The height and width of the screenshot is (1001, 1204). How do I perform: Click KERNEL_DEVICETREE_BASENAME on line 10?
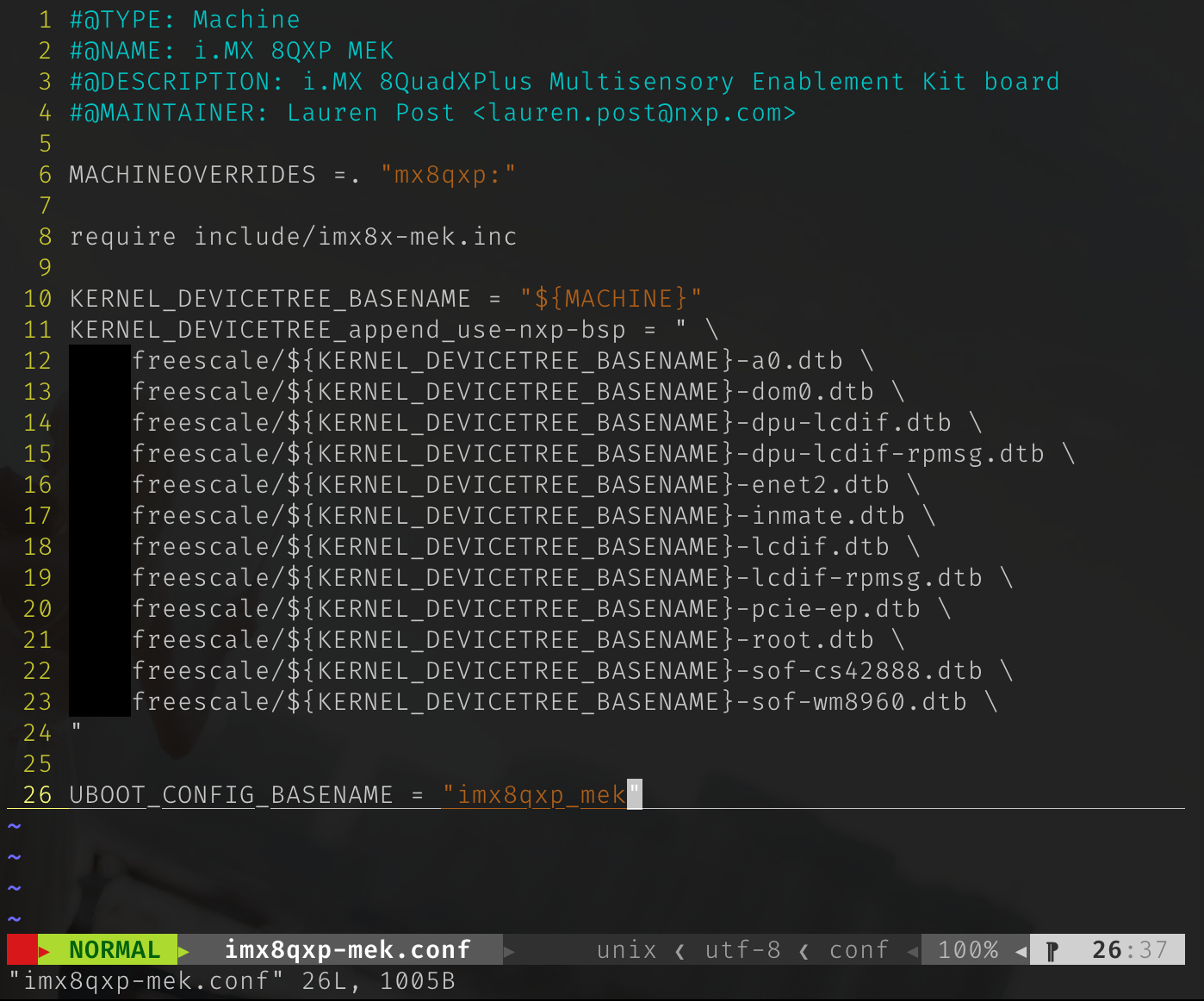(270, 298)
